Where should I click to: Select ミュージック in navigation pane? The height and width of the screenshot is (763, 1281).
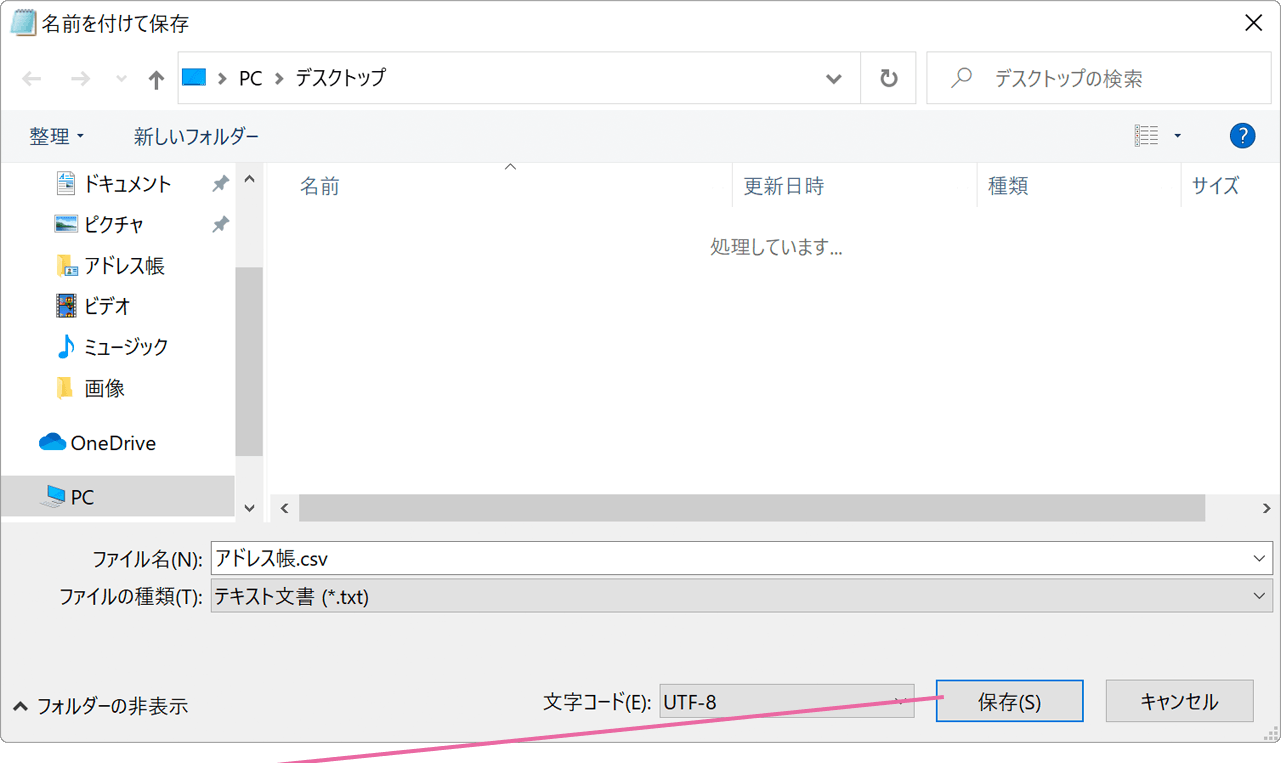(125, 347)
